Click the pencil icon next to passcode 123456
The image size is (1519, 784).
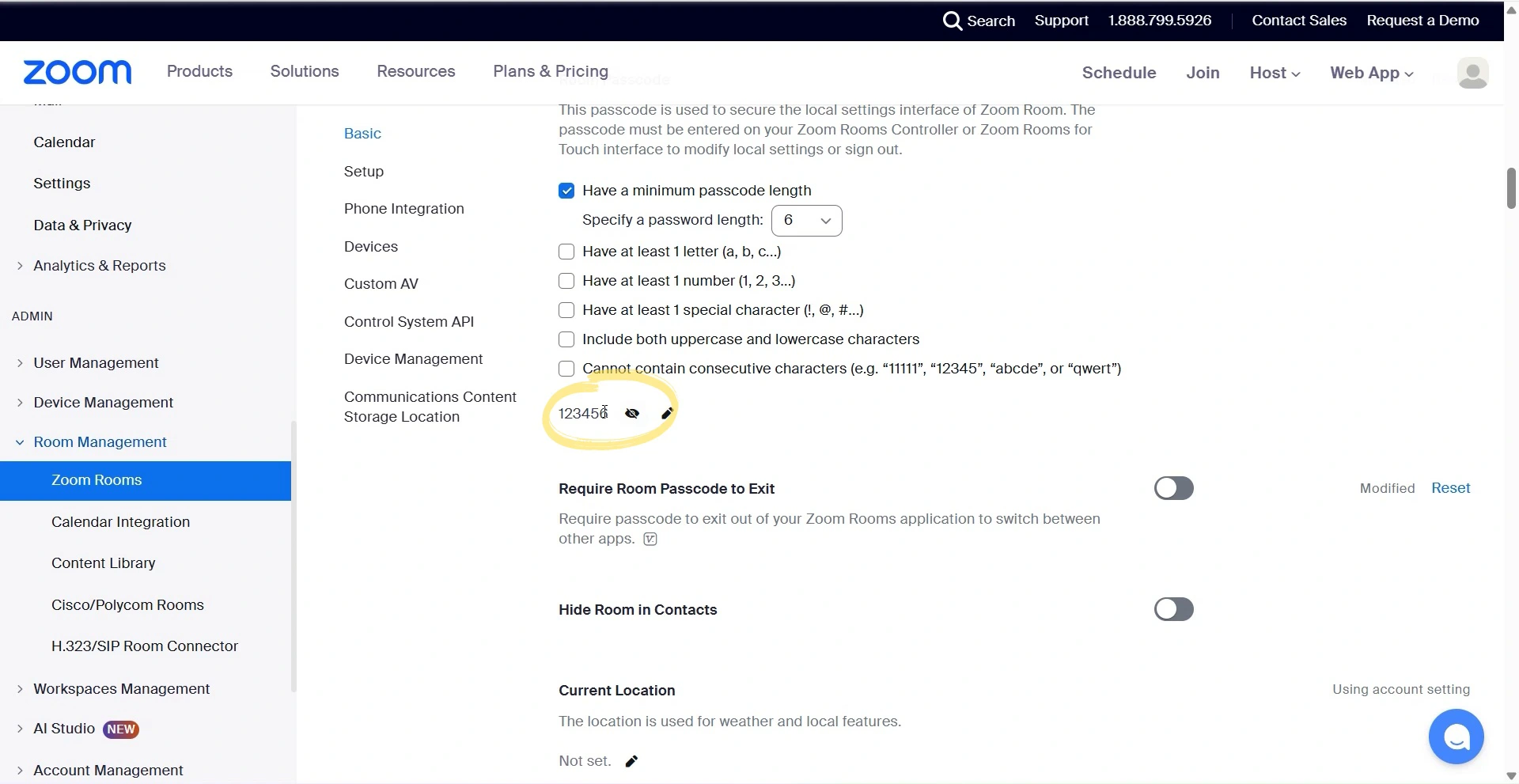click(x=667, y=413)
